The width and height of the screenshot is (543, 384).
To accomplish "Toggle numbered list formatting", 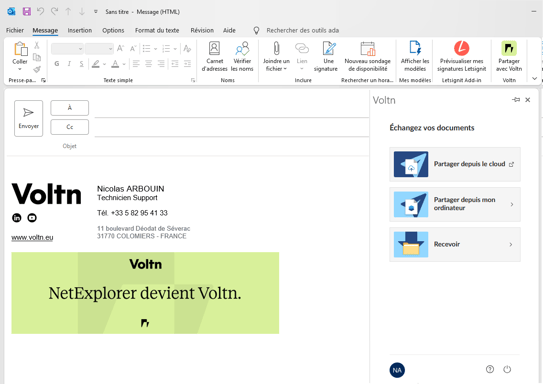I will click(166, 48).
